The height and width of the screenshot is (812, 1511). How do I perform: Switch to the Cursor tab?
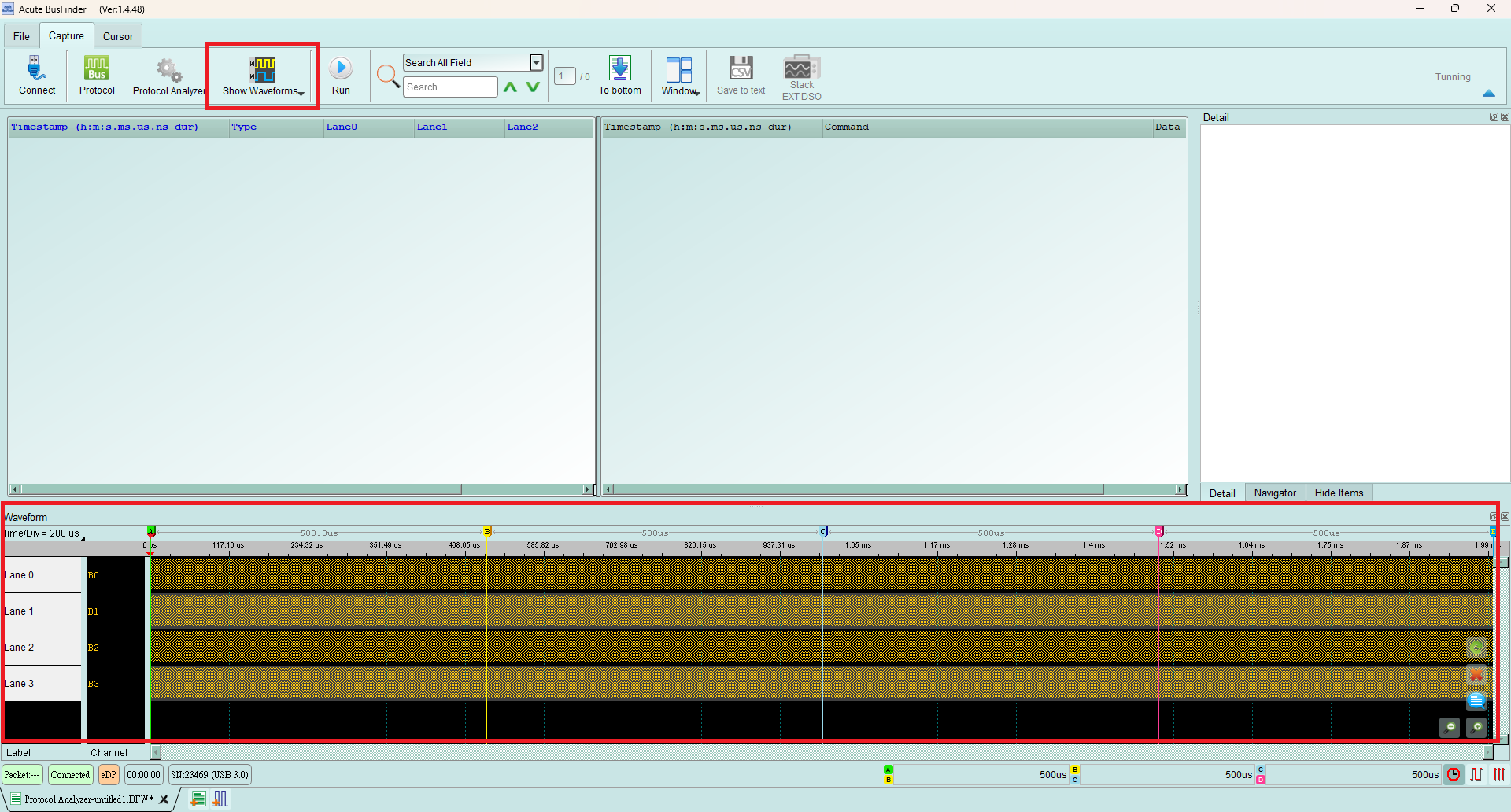[x=118, y=36]
